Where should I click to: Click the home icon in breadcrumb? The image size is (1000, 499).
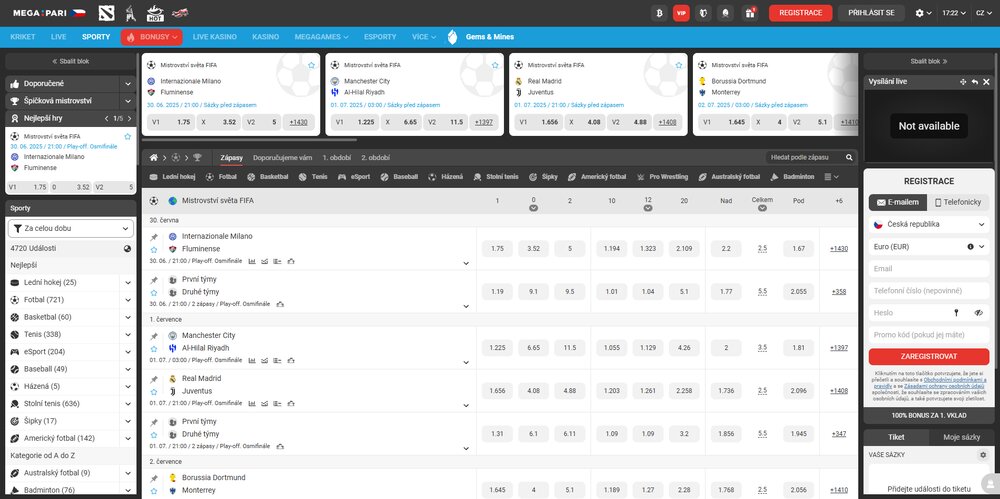154,158
